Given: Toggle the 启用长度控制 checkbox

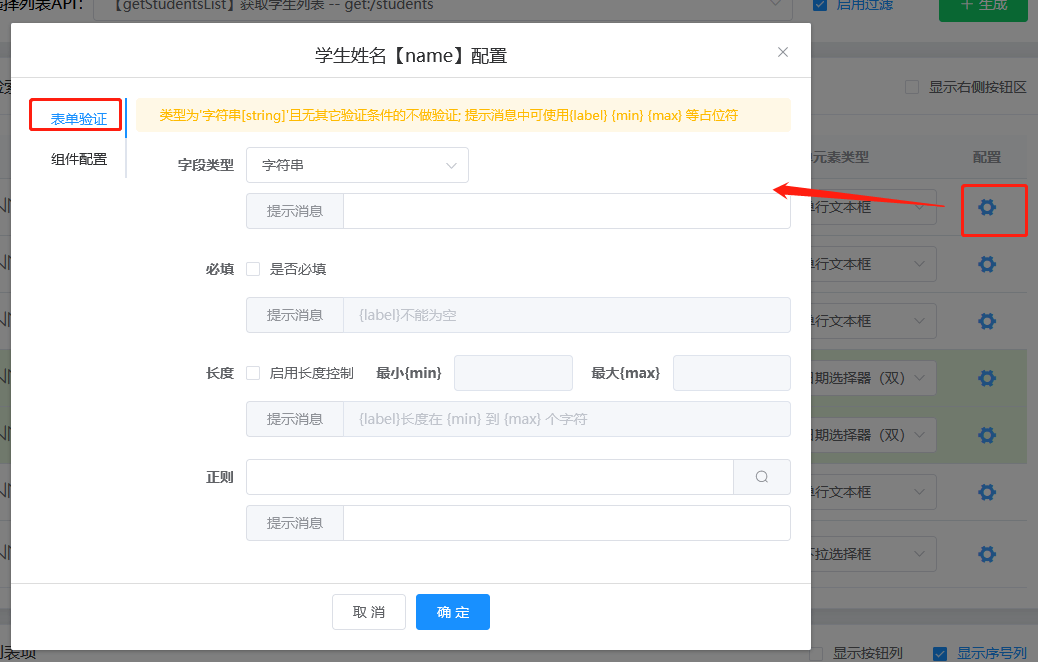Looking at the screenshot, I should 253,373.
